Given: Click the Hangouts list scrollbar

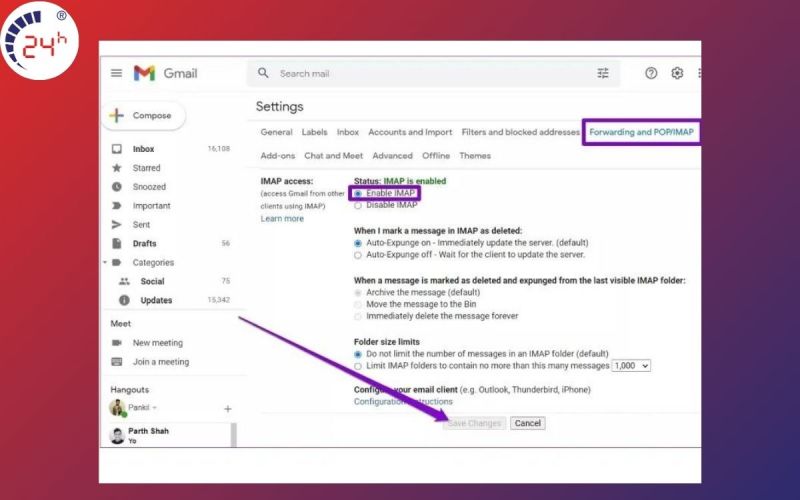Looking at the screenshot, I should pyautogui.click(x=234, y=435).
